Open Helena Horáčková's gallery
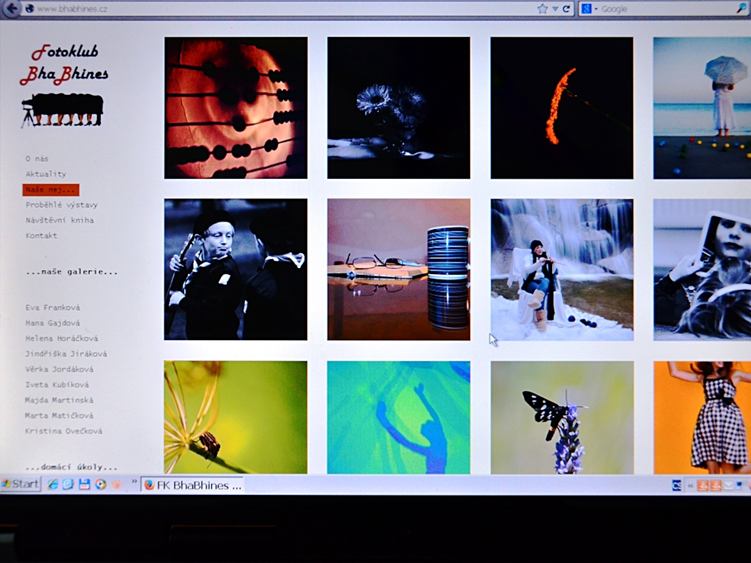 coord(62,338)
